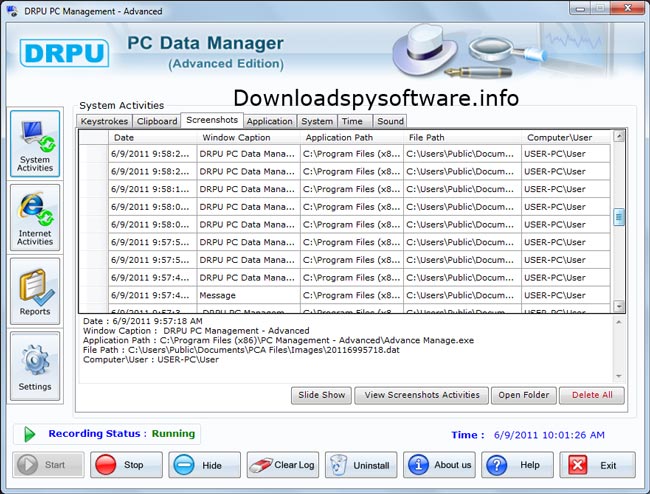
Task: Click the details pane scroll up arrow
Action: pyautogui.click(x=619, y=322)
